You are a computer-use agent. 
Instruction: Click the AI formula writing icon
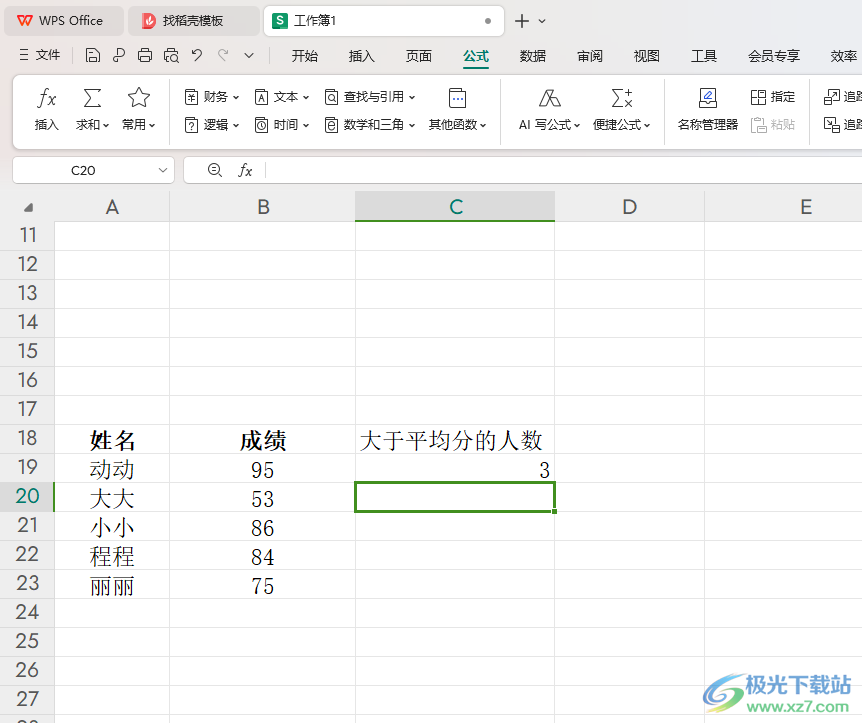coord(549,98)
